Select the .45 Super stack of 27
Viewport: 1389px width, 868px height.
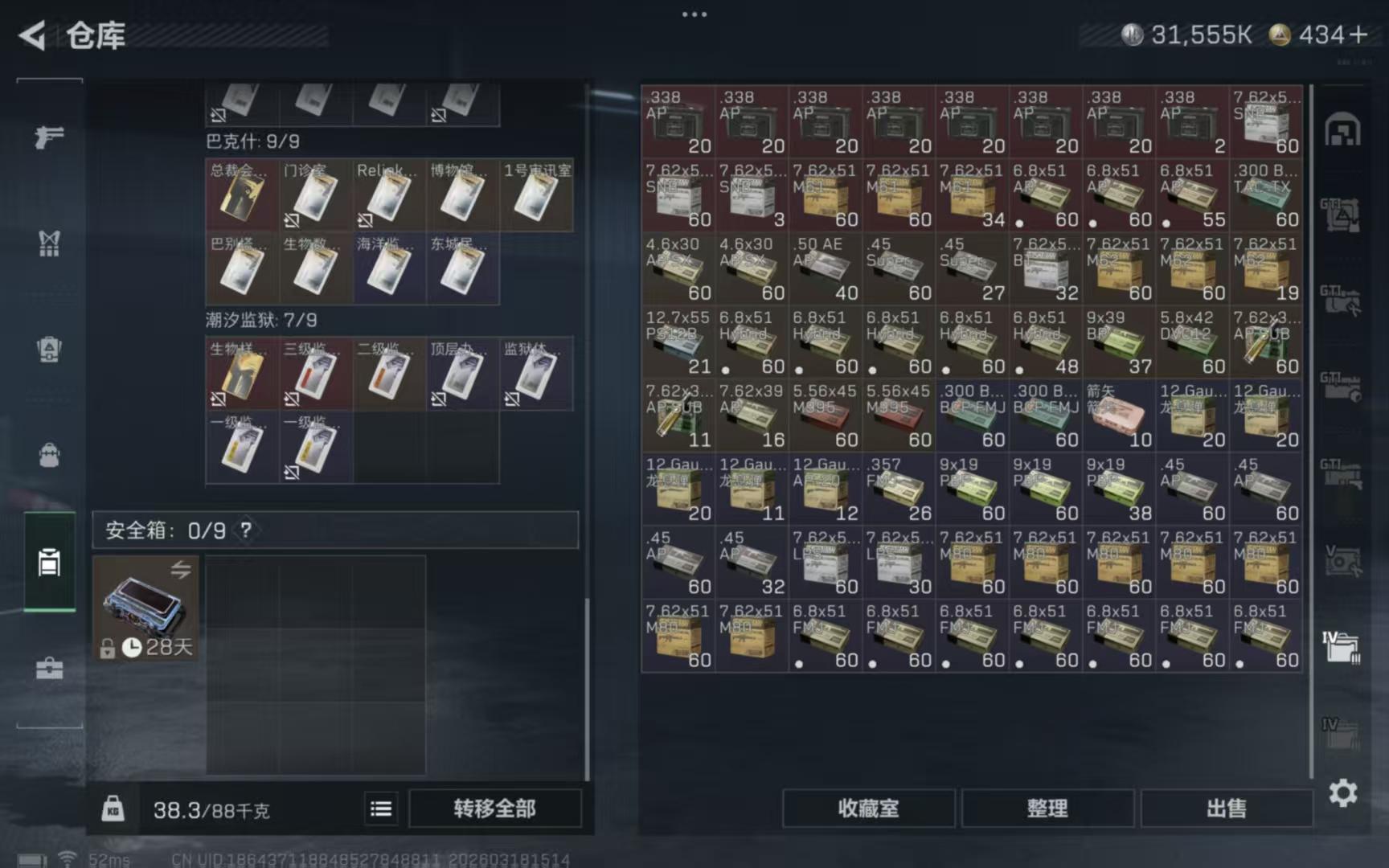(x=972, y=268)
